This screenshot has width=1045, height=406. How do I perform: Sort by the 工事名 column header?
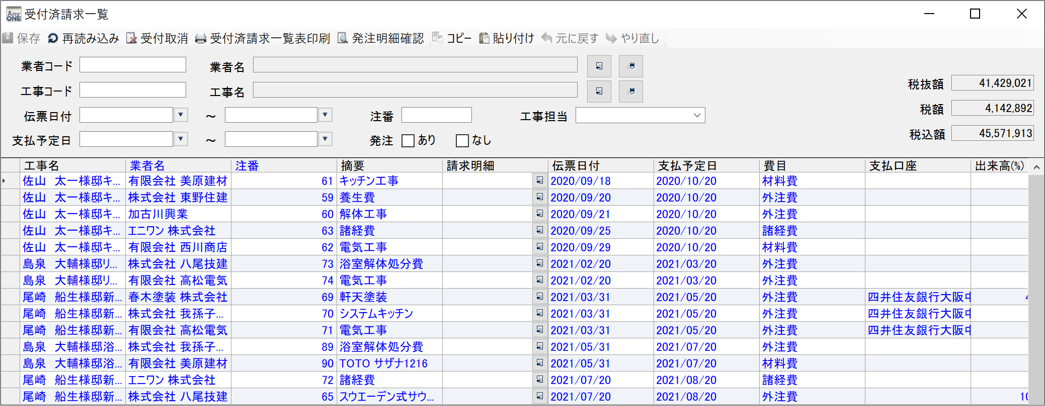pos(72,165)
